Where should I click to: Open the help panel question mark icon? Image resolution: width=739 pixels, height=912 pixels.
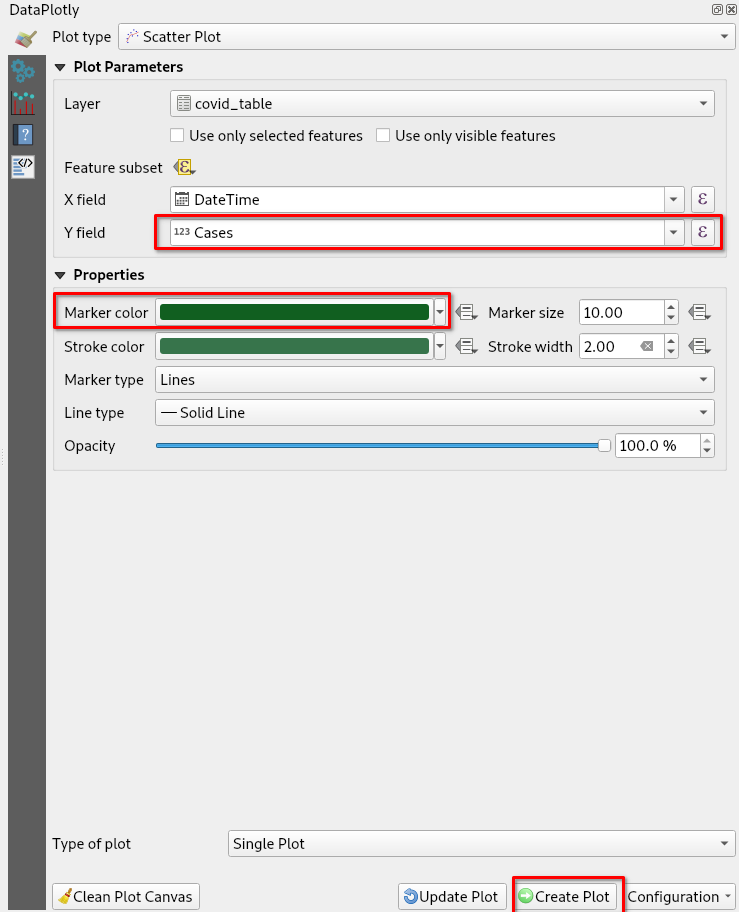pyautogui.click(x=23, y=135)
